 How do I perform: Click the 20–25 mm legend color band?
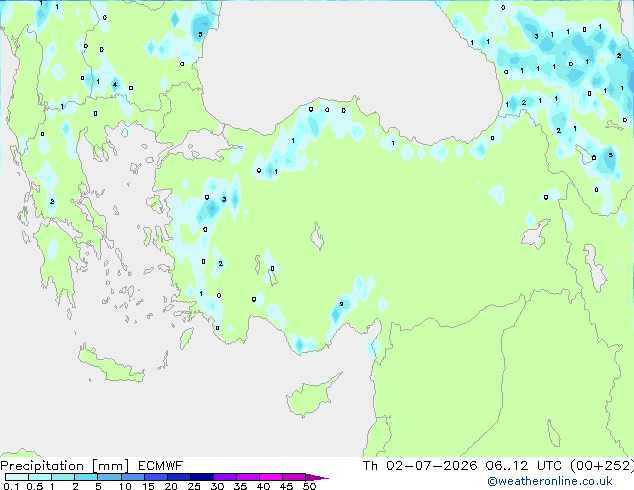[178, 477]
